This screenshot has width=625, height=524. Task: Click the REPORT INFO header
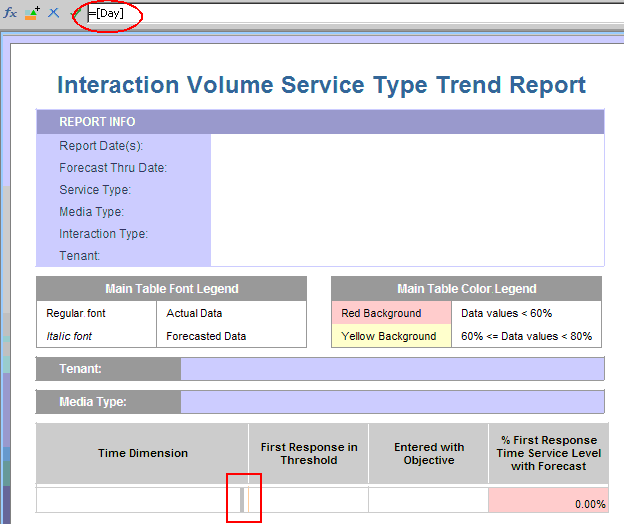coord(320,122)
